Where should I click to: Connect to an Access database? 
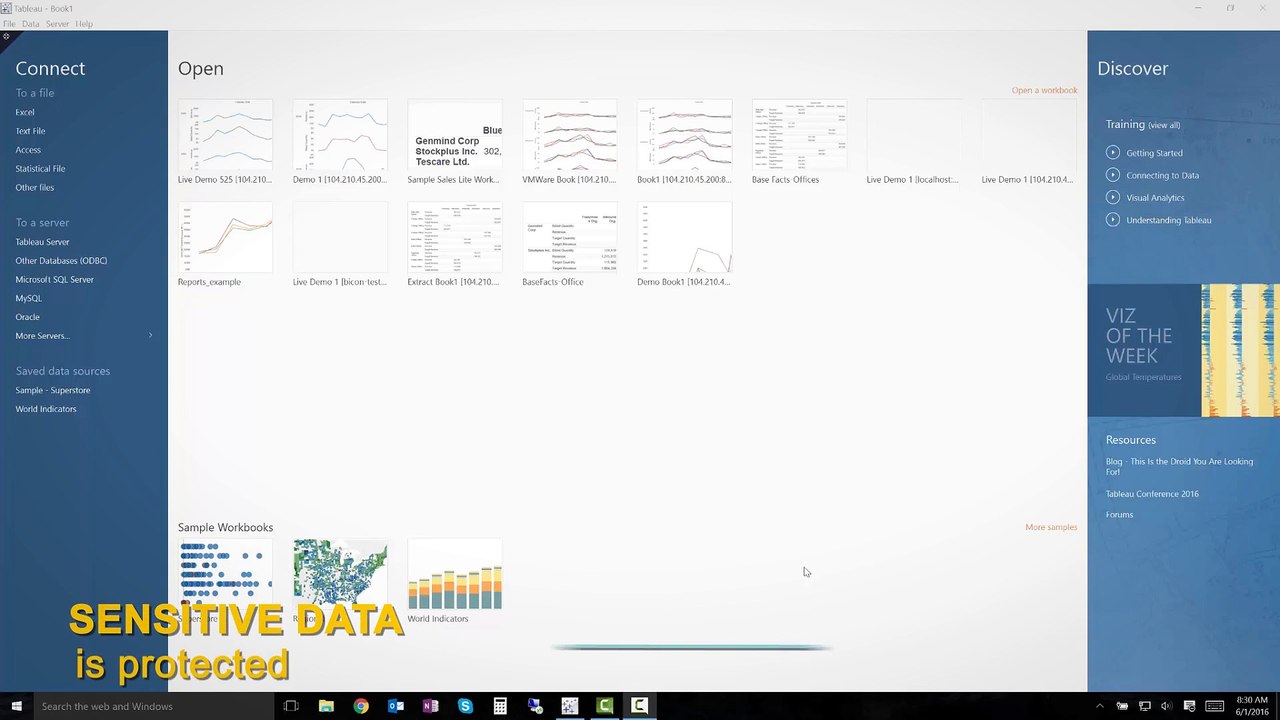28,150
